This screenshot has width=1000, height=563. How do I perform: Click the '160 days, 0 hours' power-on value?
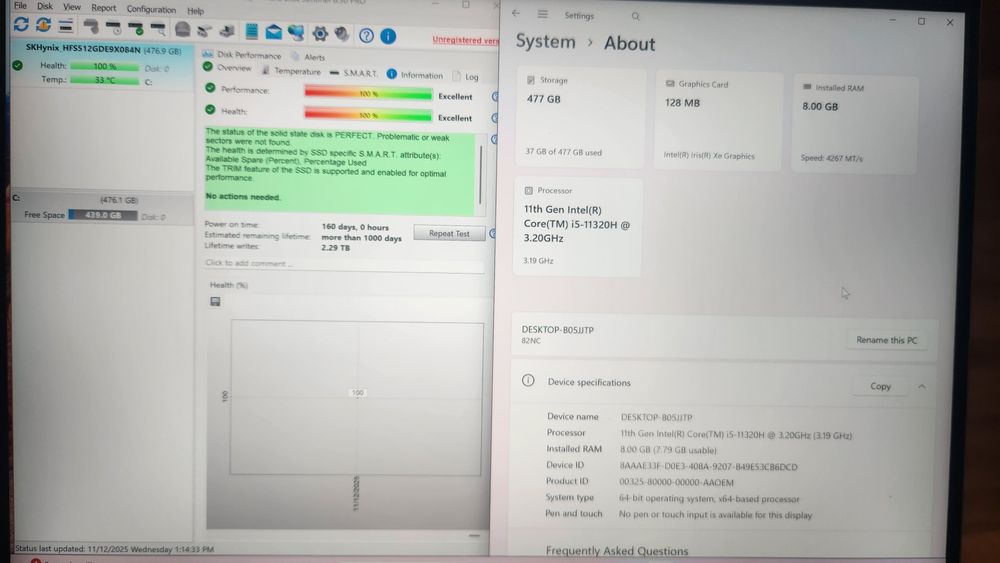coord(355,227)
